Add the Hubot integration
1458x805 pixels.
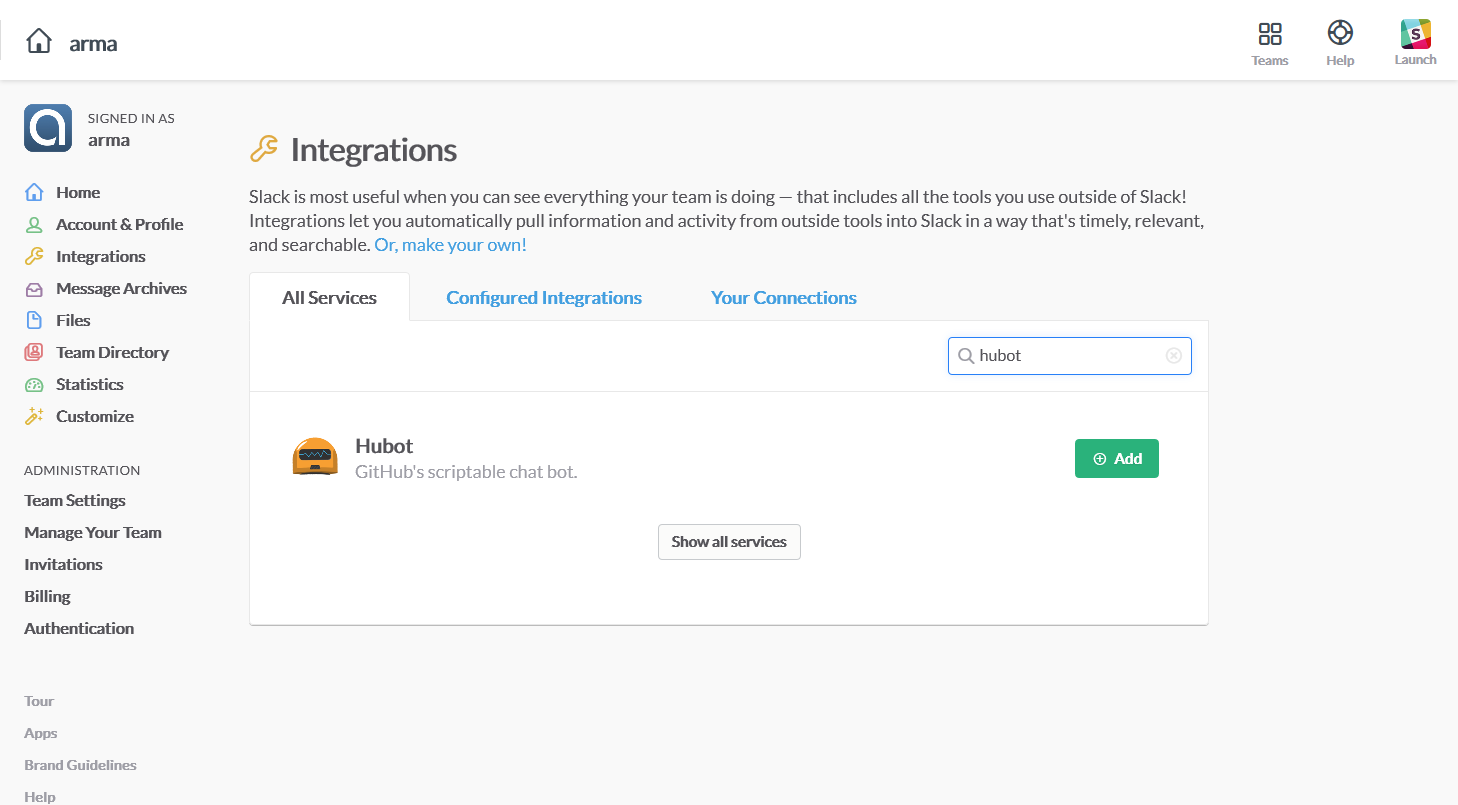pyautogui.click(x=1117, y=458)
